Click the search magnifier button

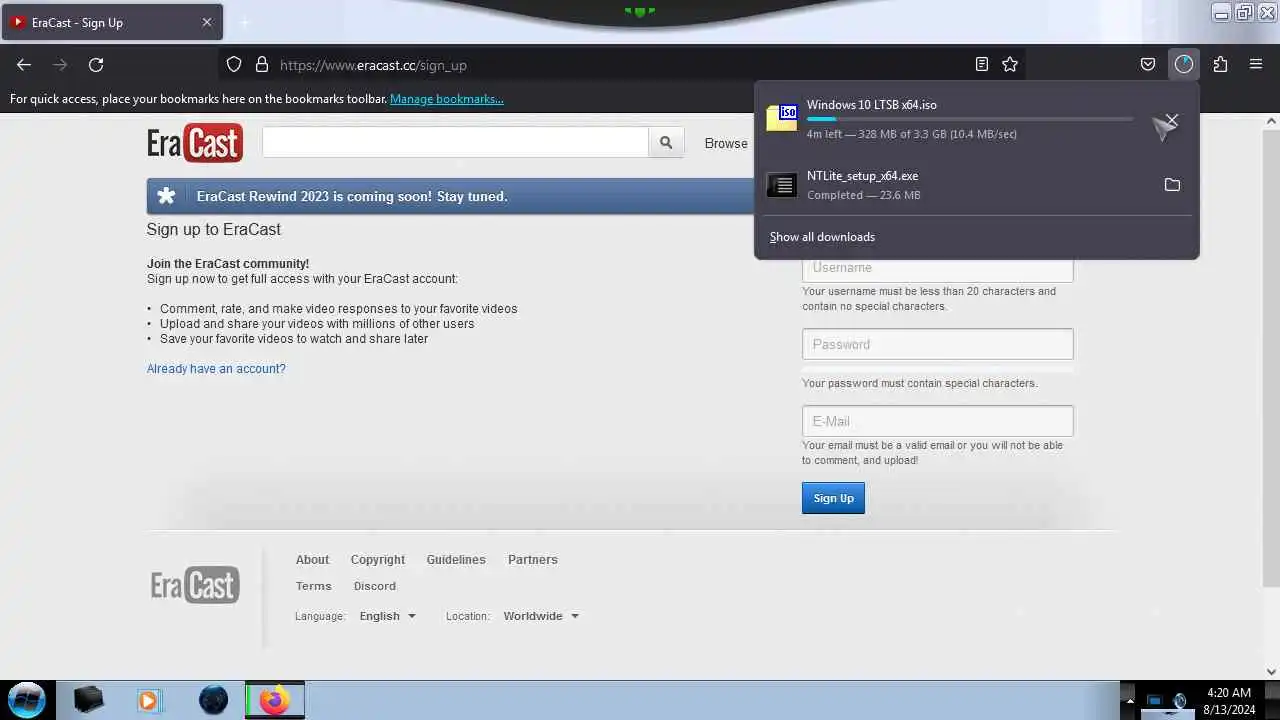[666, 143]
